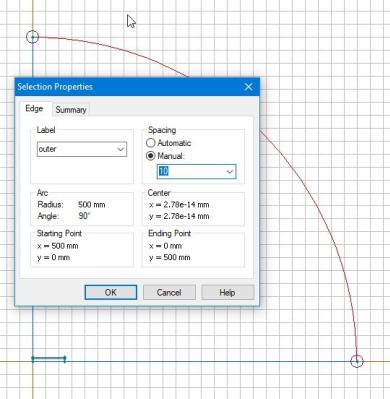Viewport: 390px width, 399px height.
Task: Select the circled vertex at arc's lower end
Action: tap(357, 361)
